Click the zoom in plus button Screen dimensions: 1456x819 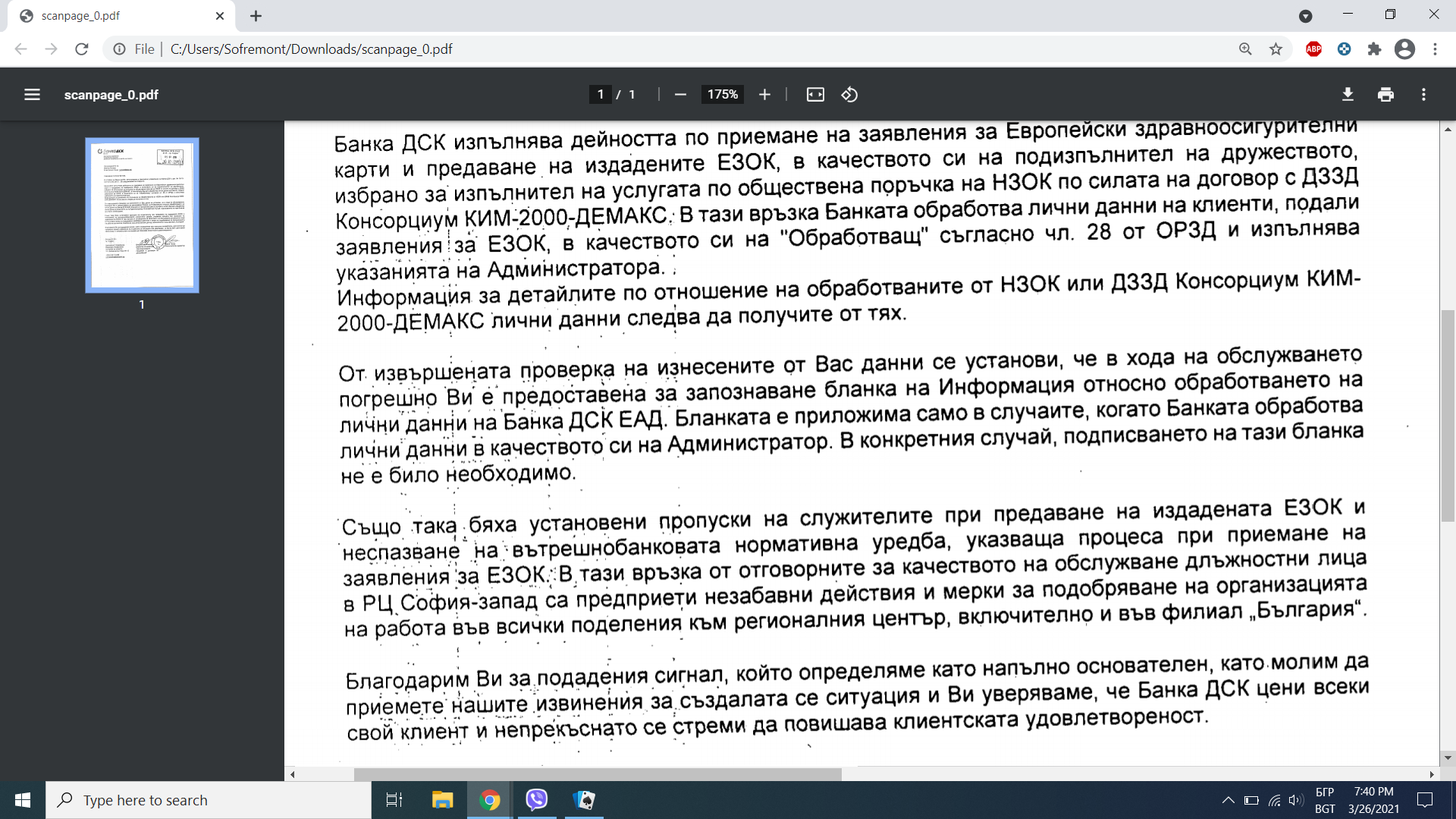pos(764,95)
